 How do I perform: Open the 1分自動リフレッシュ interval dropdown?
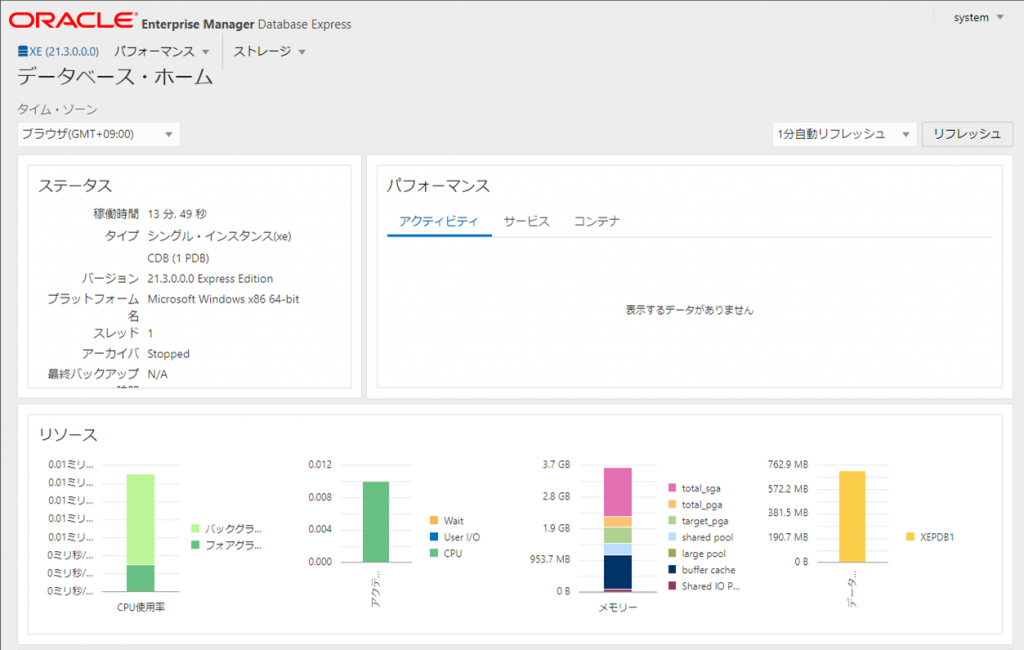point(844,134)
